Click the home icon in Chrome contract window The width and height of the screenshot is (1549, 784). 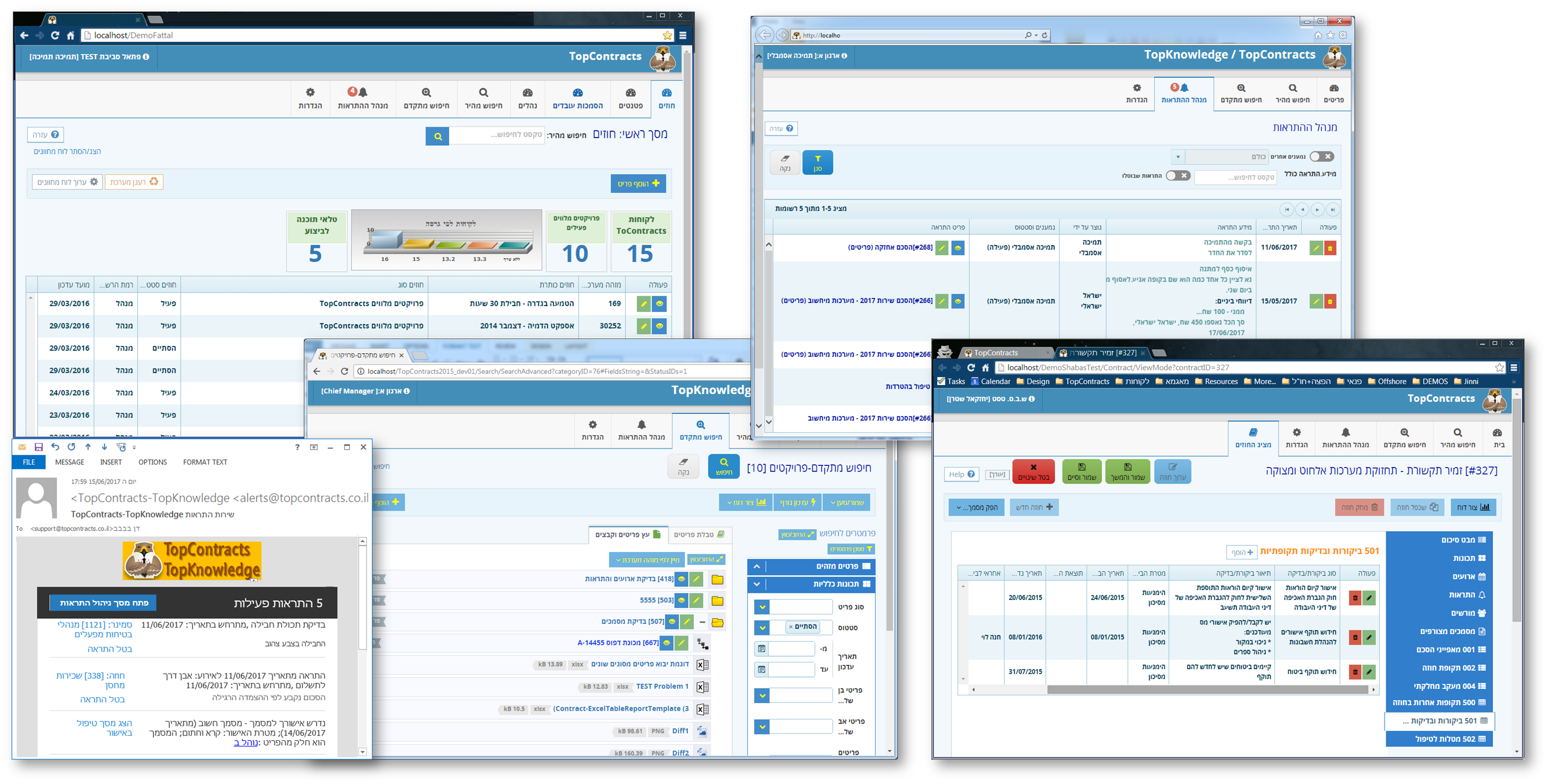coord(985,367)
